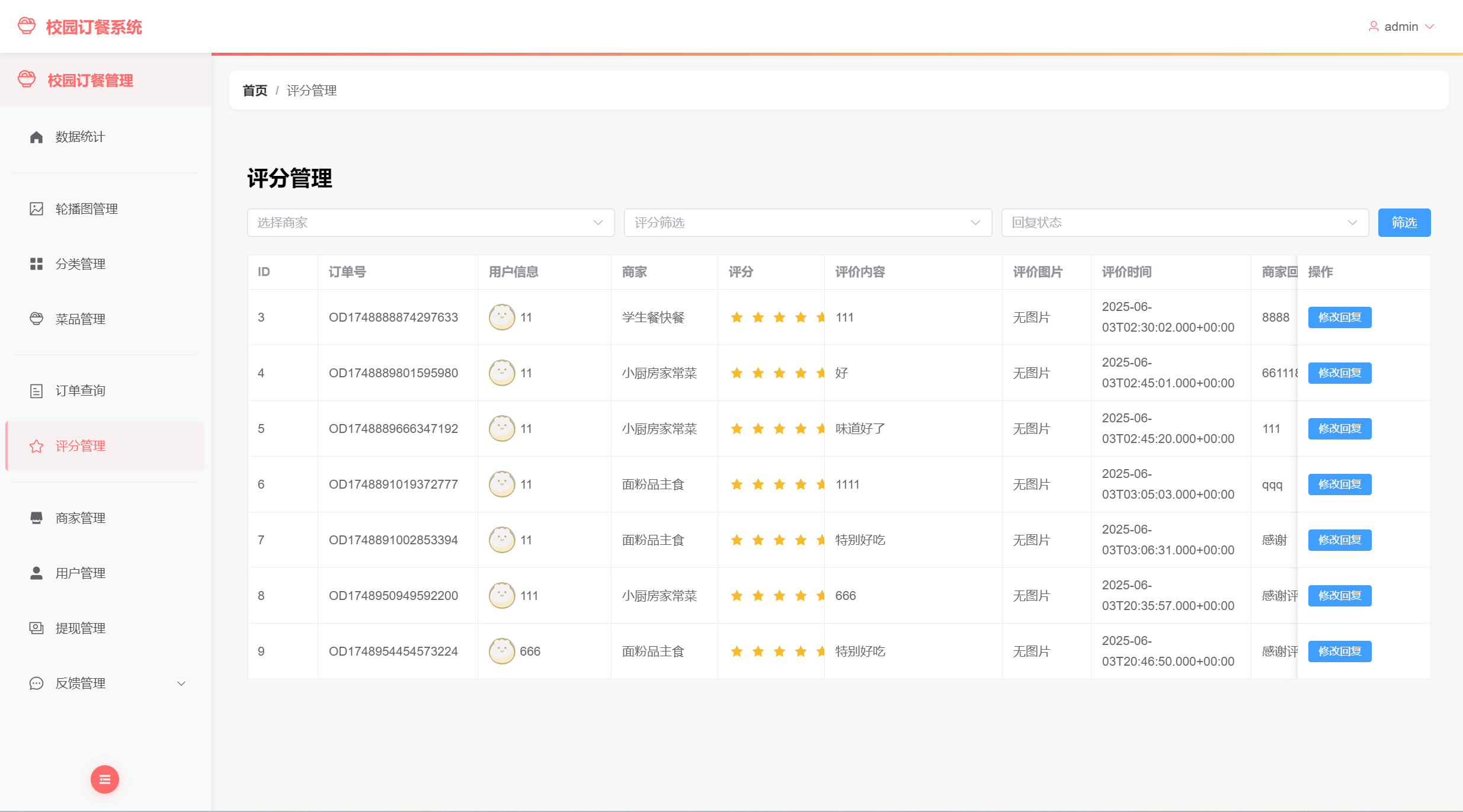
Task: Click the store icon beside 商家管理
Action: point(36,518)
